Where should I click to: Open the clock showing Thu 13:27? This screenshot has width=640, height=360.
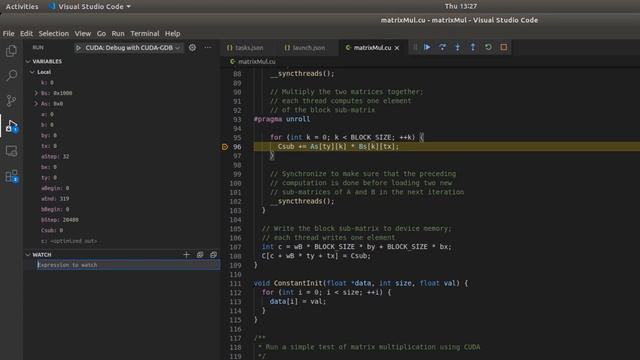click(461, 6)
